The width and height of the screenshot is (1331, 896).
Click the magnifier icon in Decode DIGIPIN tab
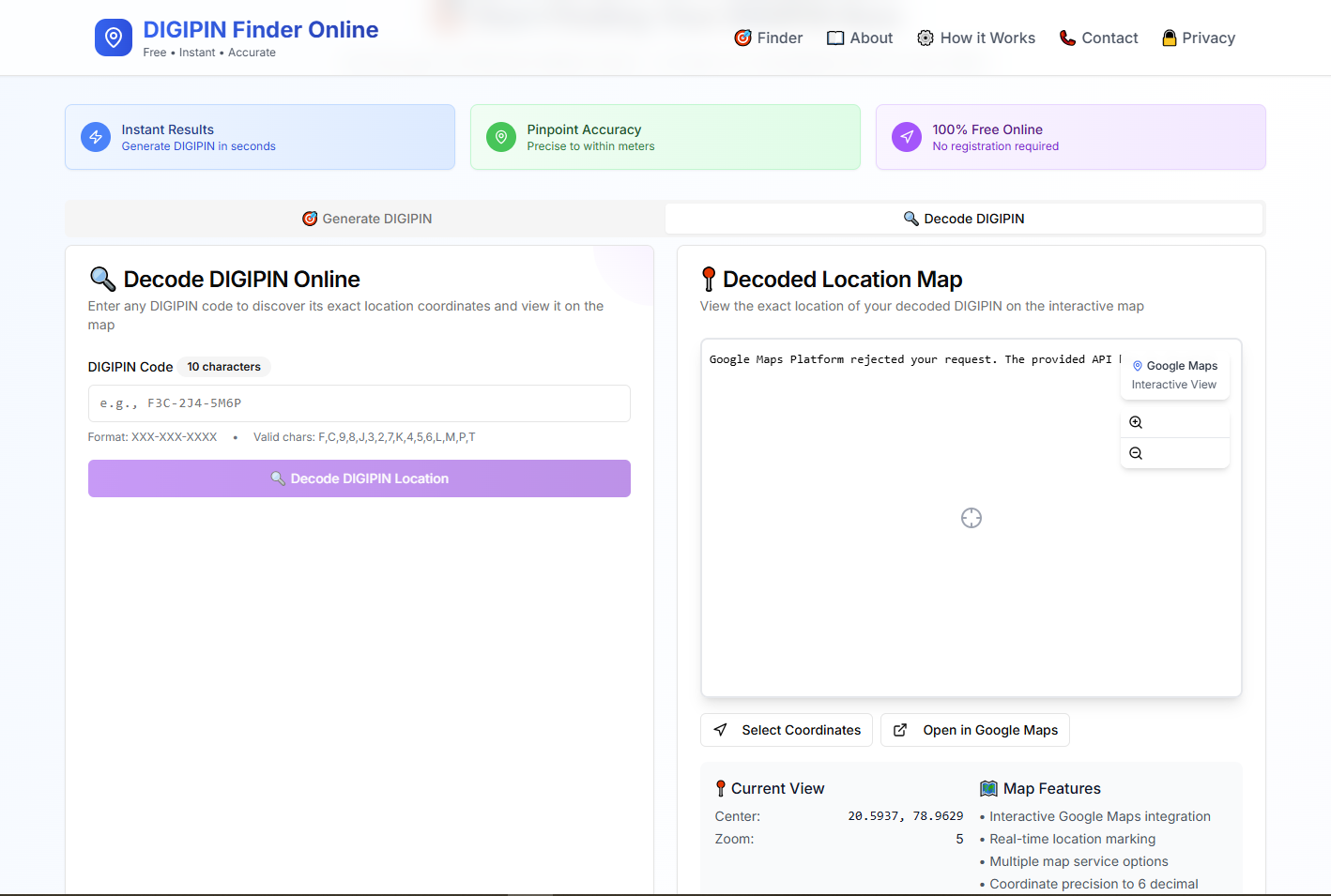coord(910,219)
